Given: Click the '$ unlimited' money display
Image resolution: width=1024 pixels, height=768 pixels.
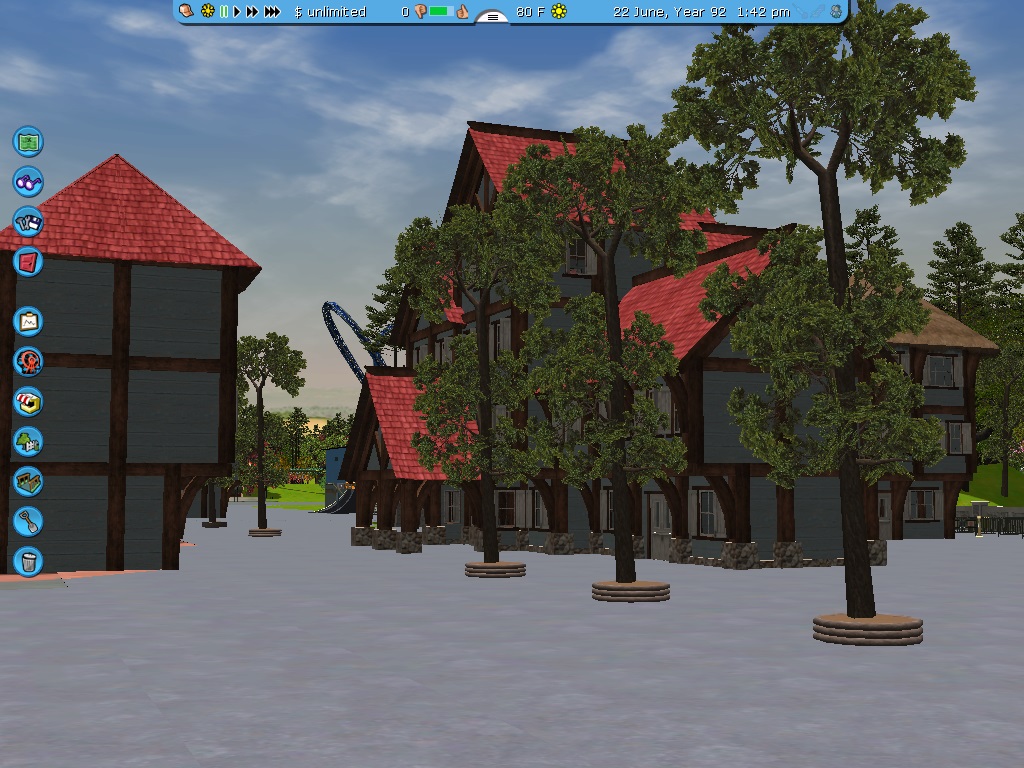Looking at the screenshot, I should point(331,12).
